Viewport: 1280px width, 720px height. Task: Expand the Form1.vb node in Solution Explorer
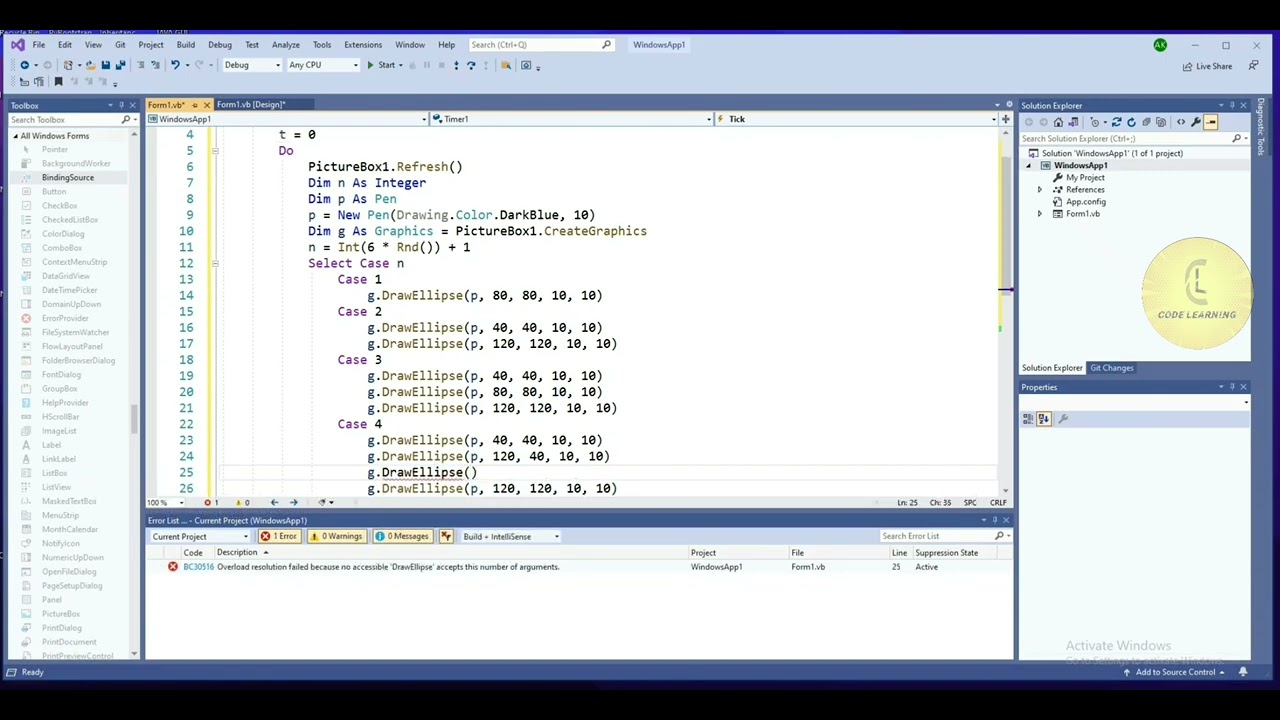[1039, 214]
